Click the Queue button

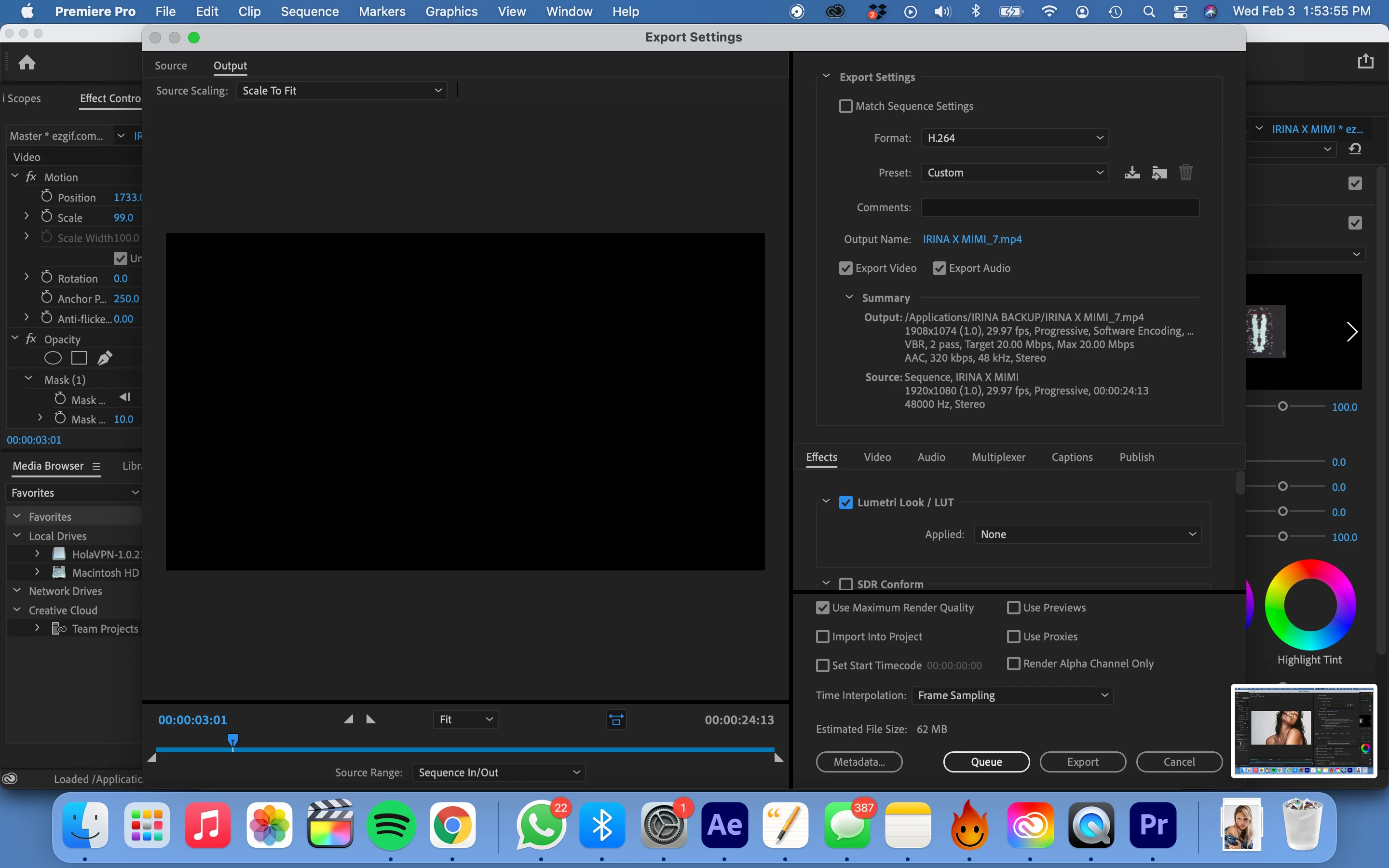pyautogui.click(x=986, y=762)
